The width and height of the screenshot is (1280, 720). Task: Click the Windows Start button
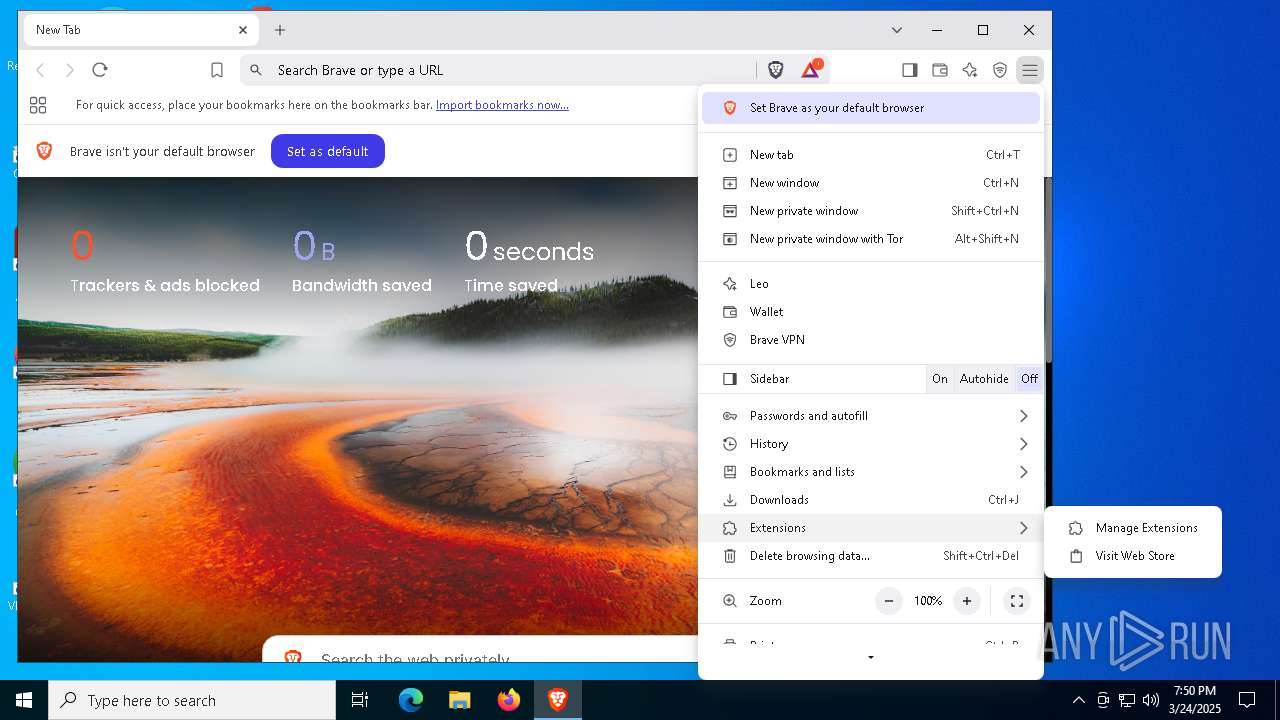click(x=24, y=700)
